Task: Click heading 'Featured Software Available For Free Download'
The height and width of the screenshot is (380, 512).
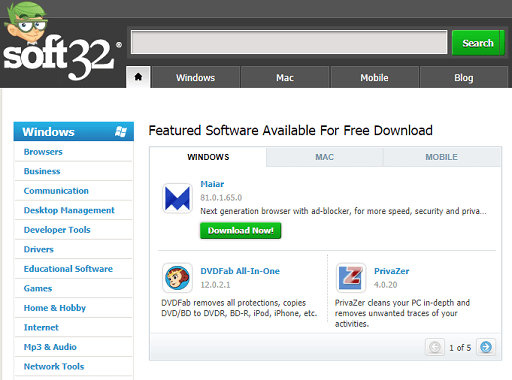Action: coord(291,130)
